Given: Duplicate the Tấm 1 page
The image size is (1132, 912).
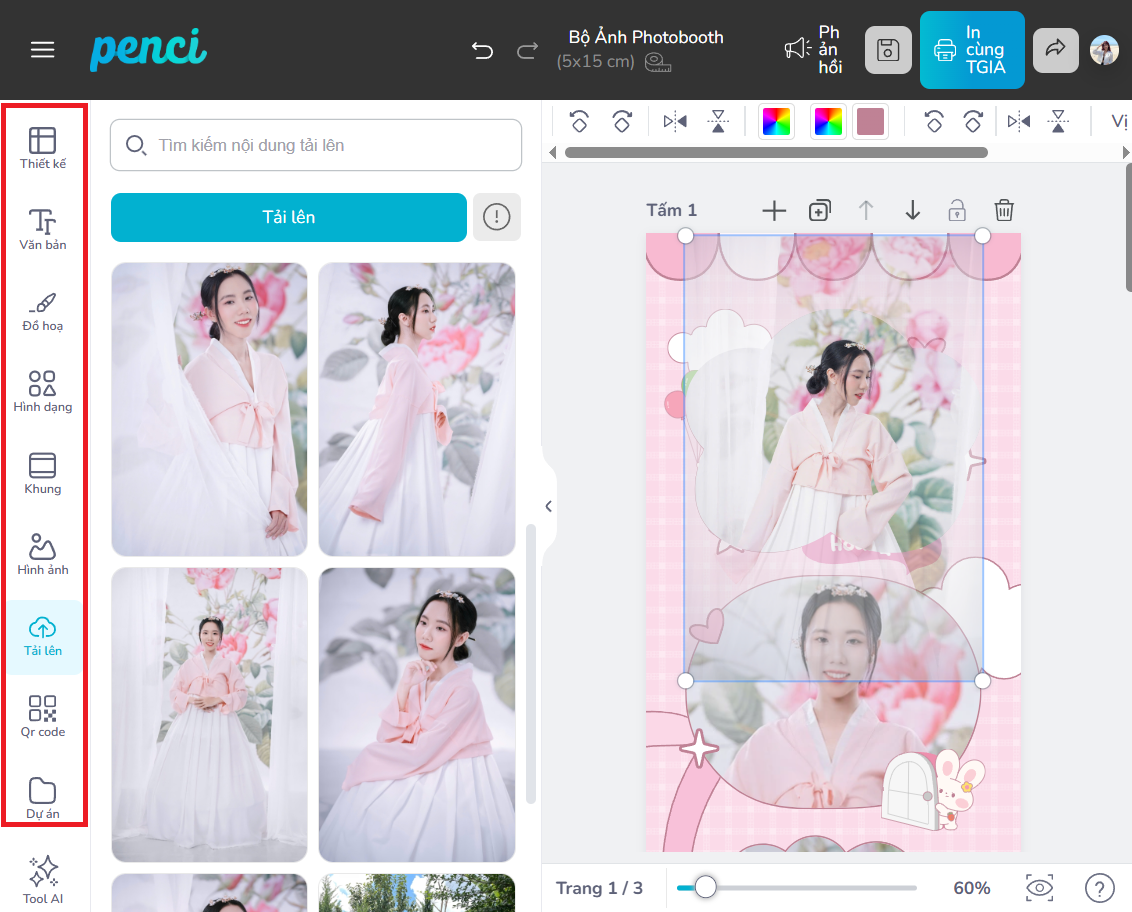Looking at the screenshot, I should click(819, 210).
